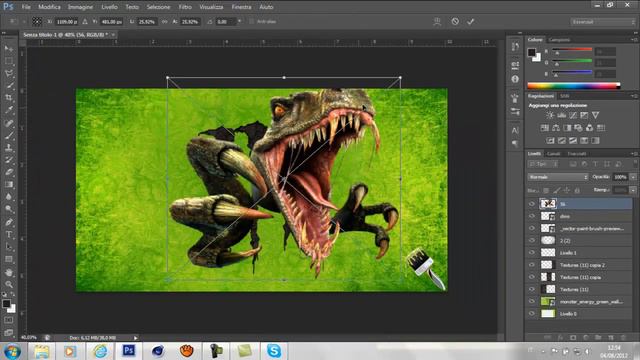Viewport: 640px width, 360px height.
Task: Select the Clone Stamp tool
Action: tap(9, 147)
